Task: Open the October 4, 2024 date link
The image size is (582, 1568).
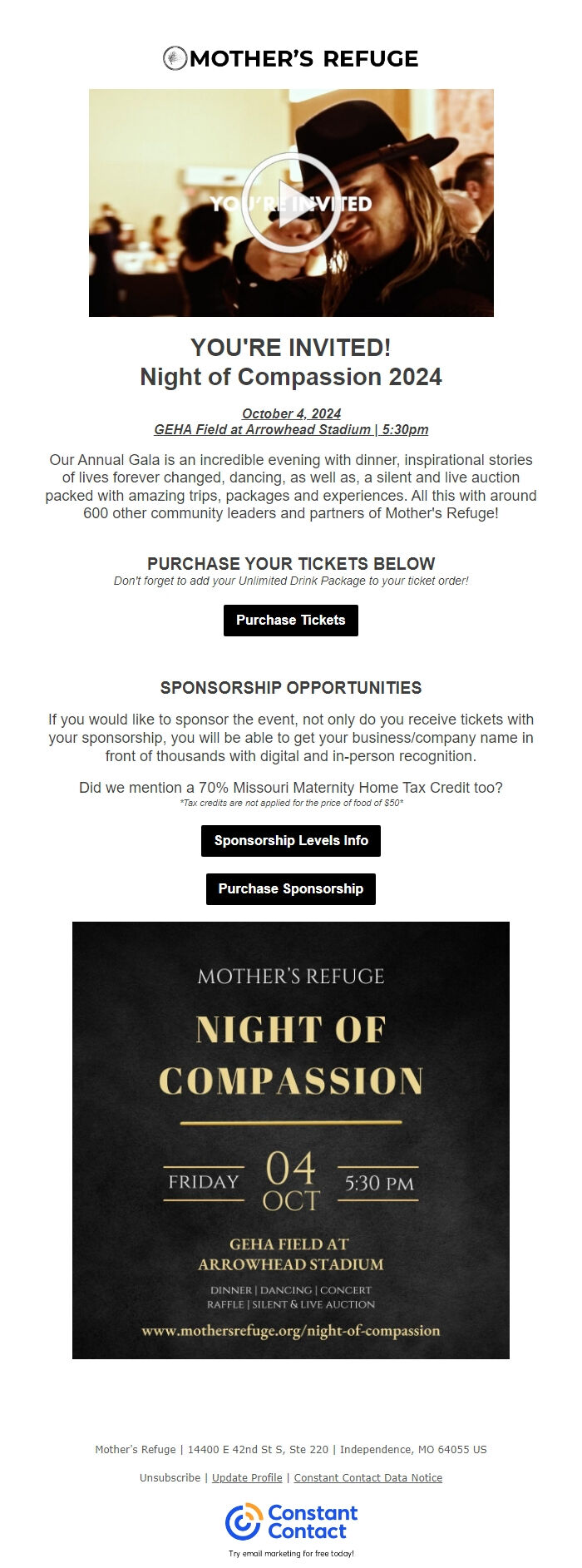Action: tap(290, 412)
